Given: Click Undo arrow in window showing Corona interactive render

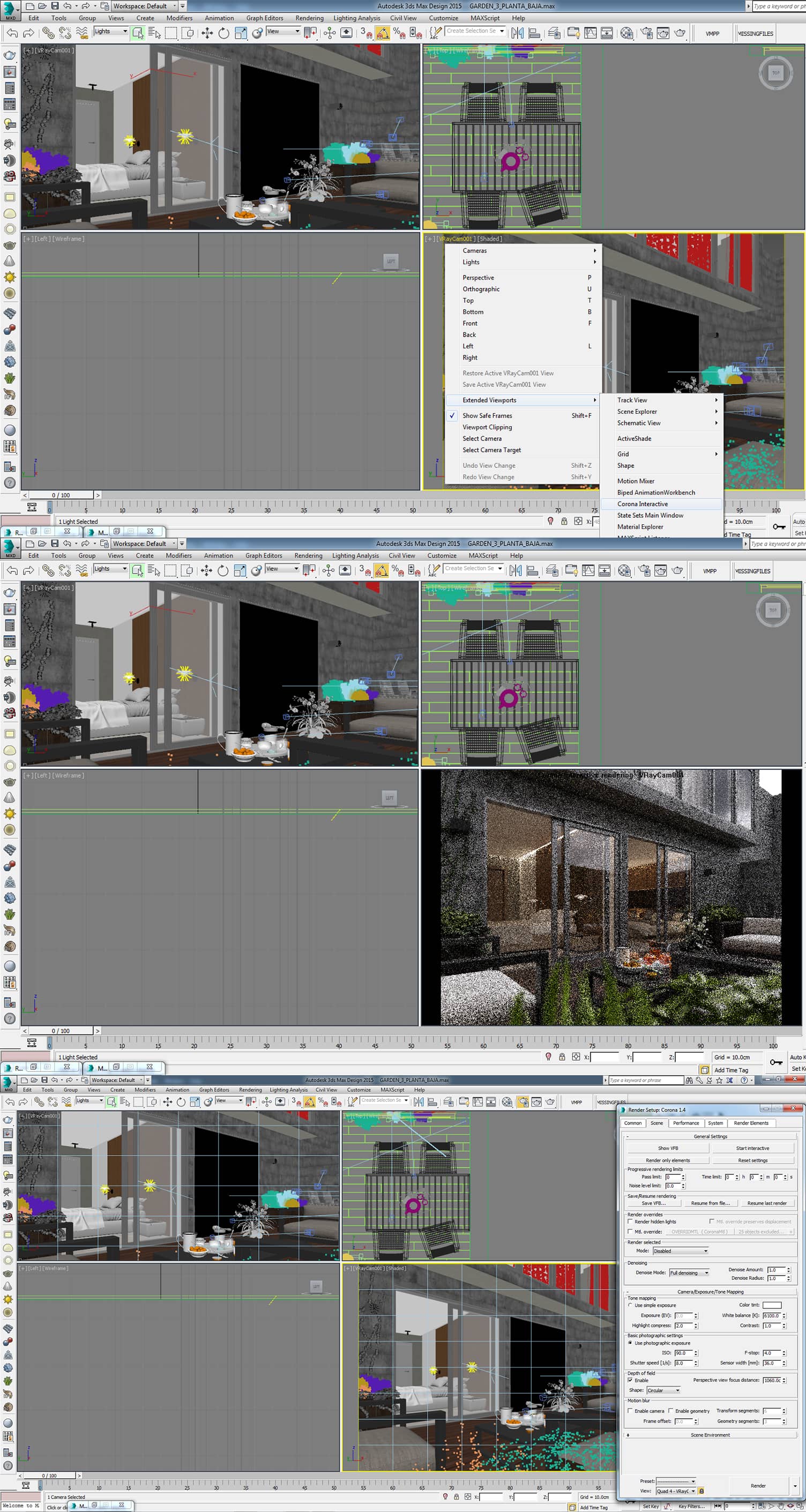Looking at the screenshot, I should (12, 570).
